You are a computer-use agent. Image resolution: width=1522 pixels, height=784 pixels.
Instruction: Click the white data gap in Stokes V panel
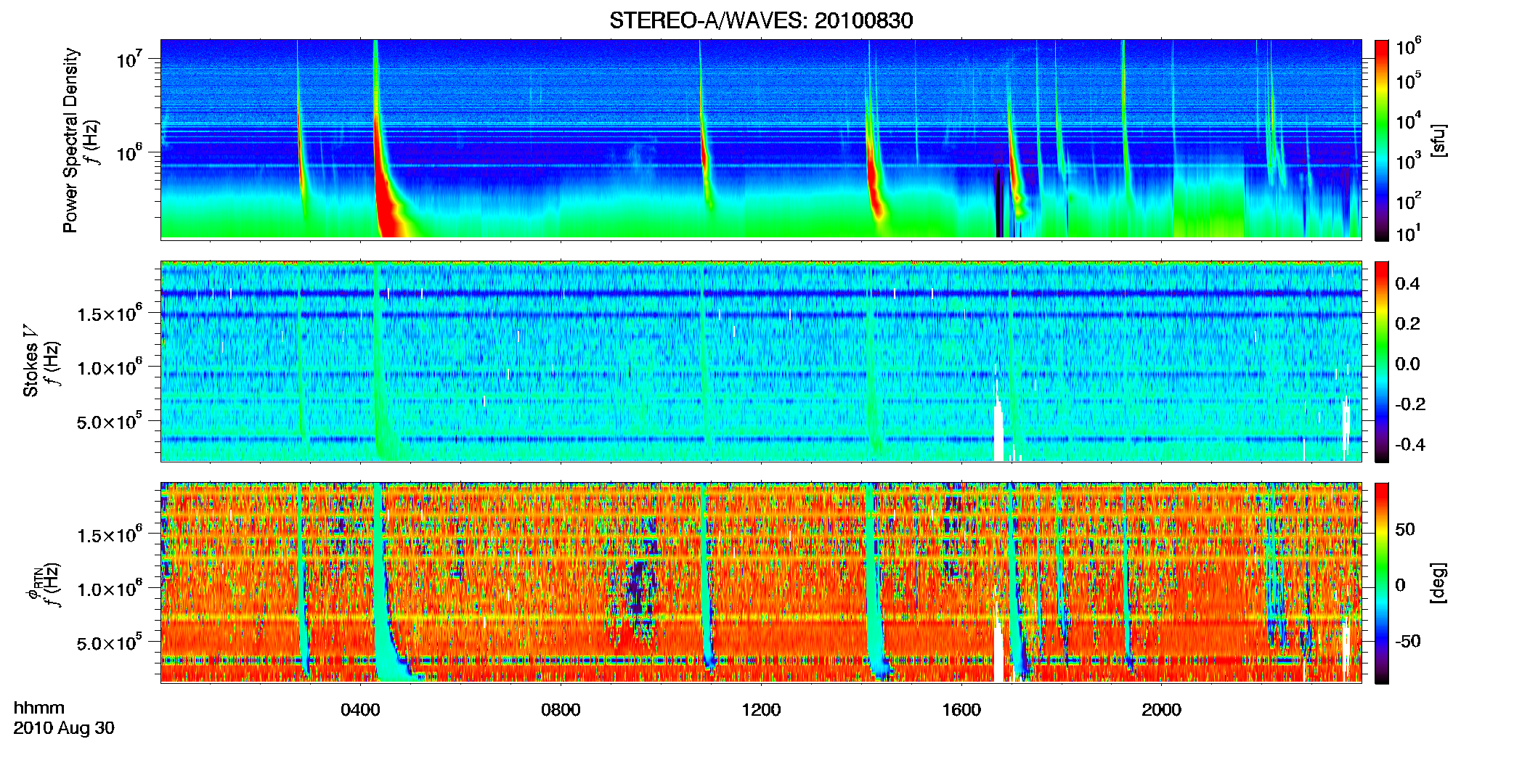point(998,428)
